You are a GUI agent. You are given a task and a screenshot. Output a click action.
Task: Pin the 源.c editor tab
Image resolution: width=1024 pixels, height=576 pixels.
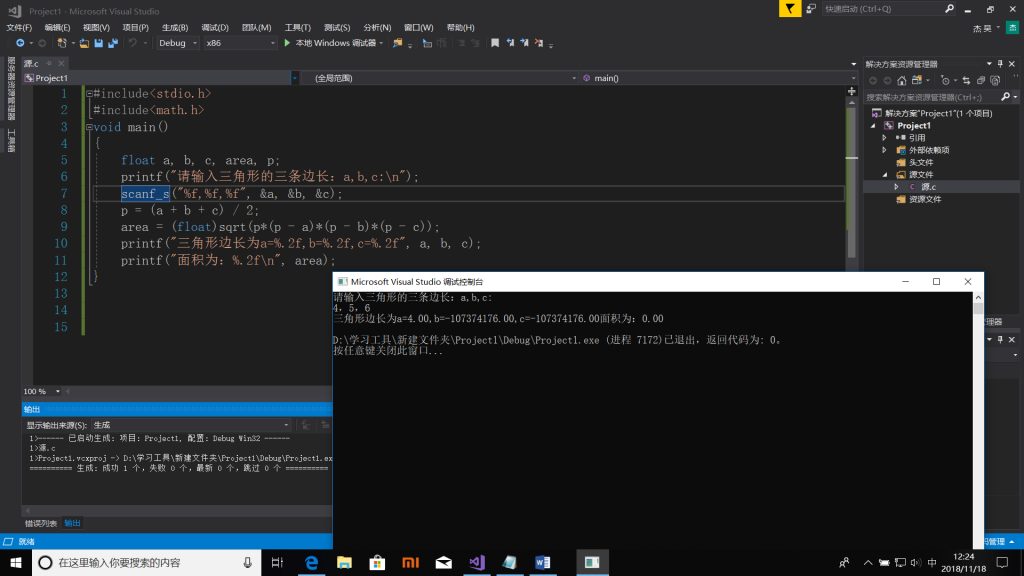point(49,63)
